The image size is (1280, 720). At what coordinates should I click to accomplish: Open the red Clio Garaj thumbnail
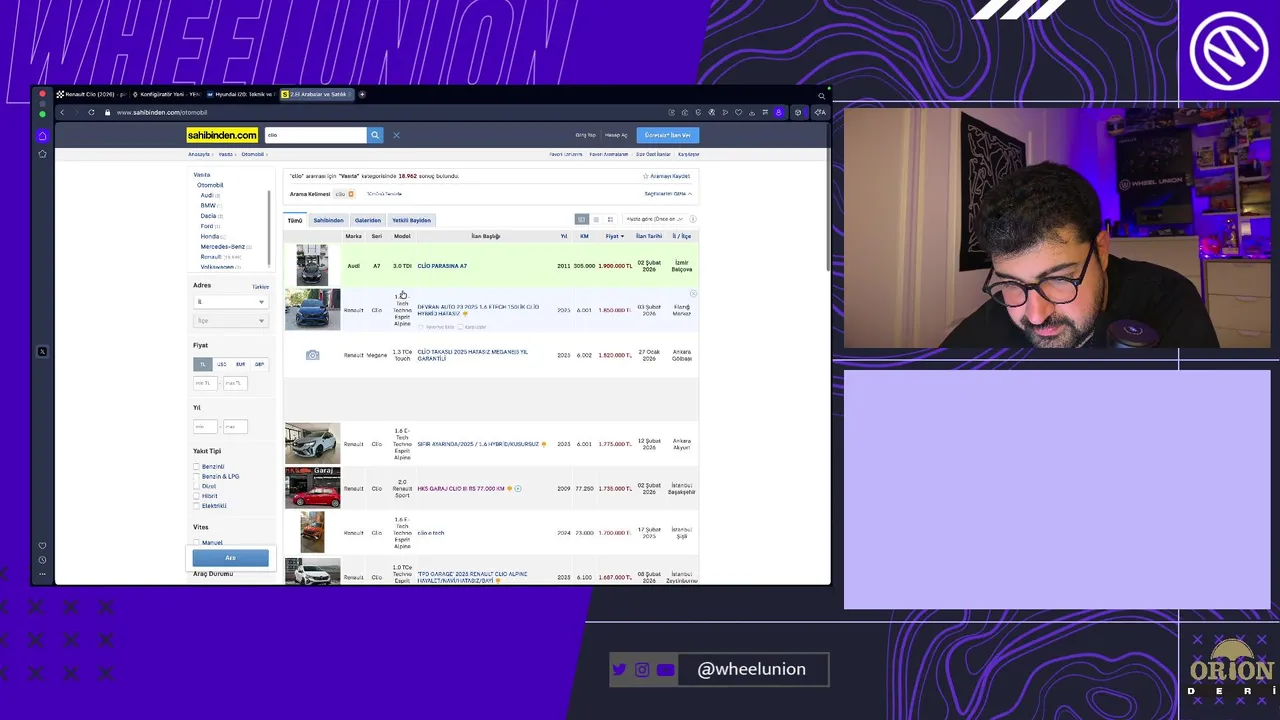click(312, 488)
